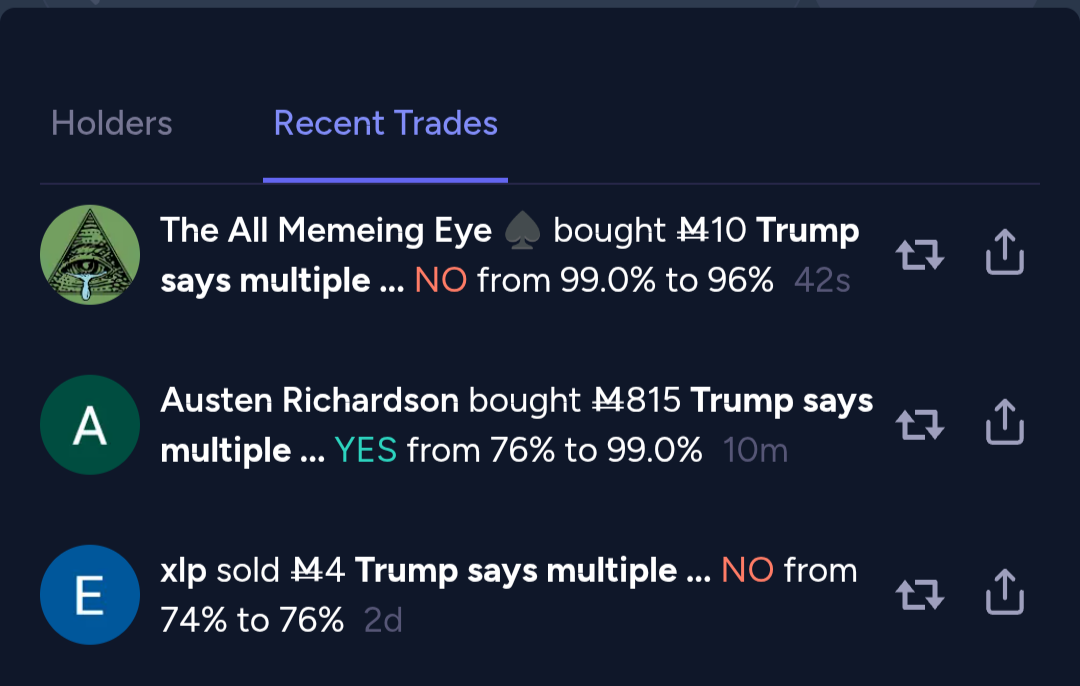This screenshot has height=686, width=1080.
Task: Switch to the Holders tab
Action: tap(112, 123)
